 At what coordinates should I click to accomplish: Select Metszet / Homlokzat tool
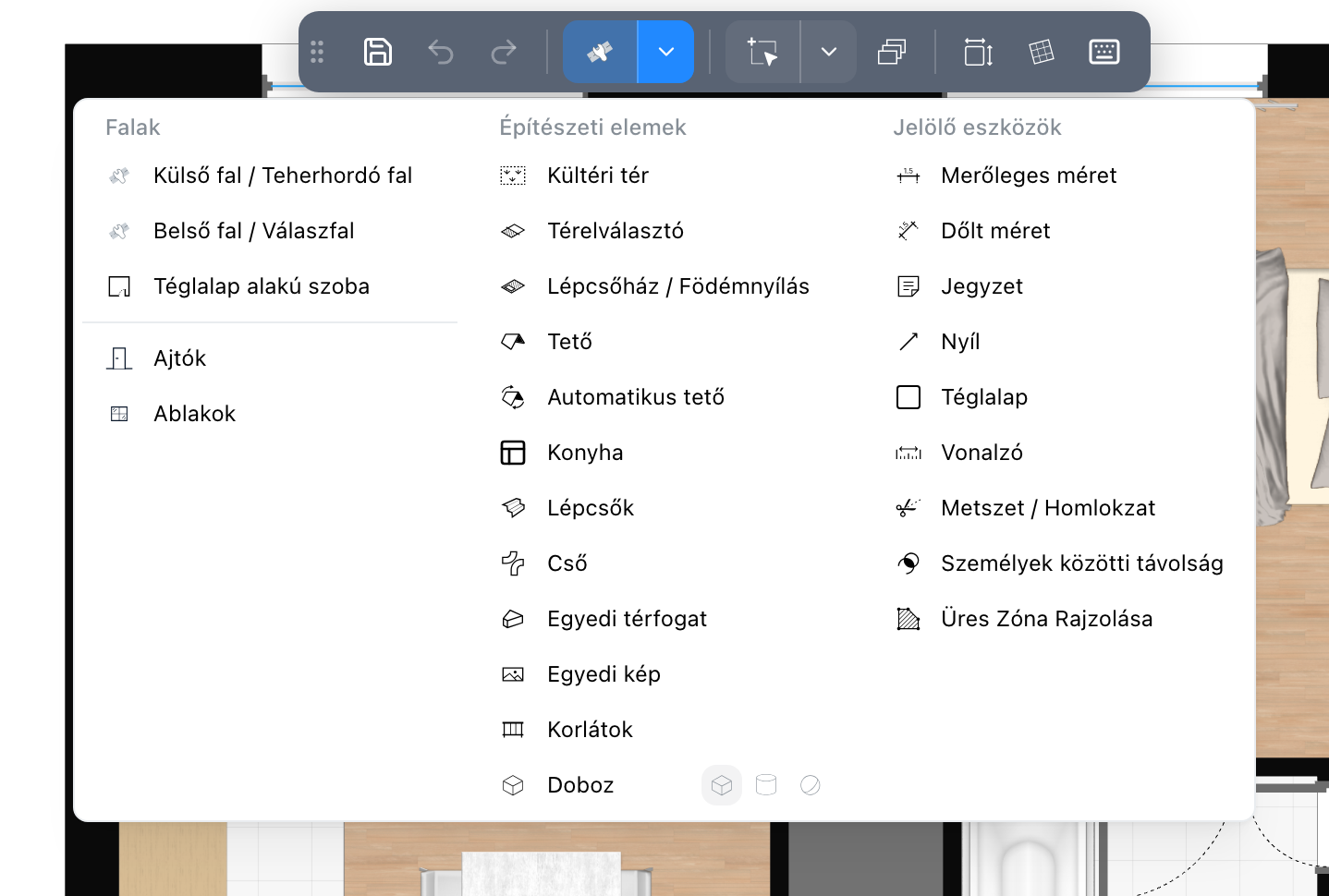tap(1057, 508)
